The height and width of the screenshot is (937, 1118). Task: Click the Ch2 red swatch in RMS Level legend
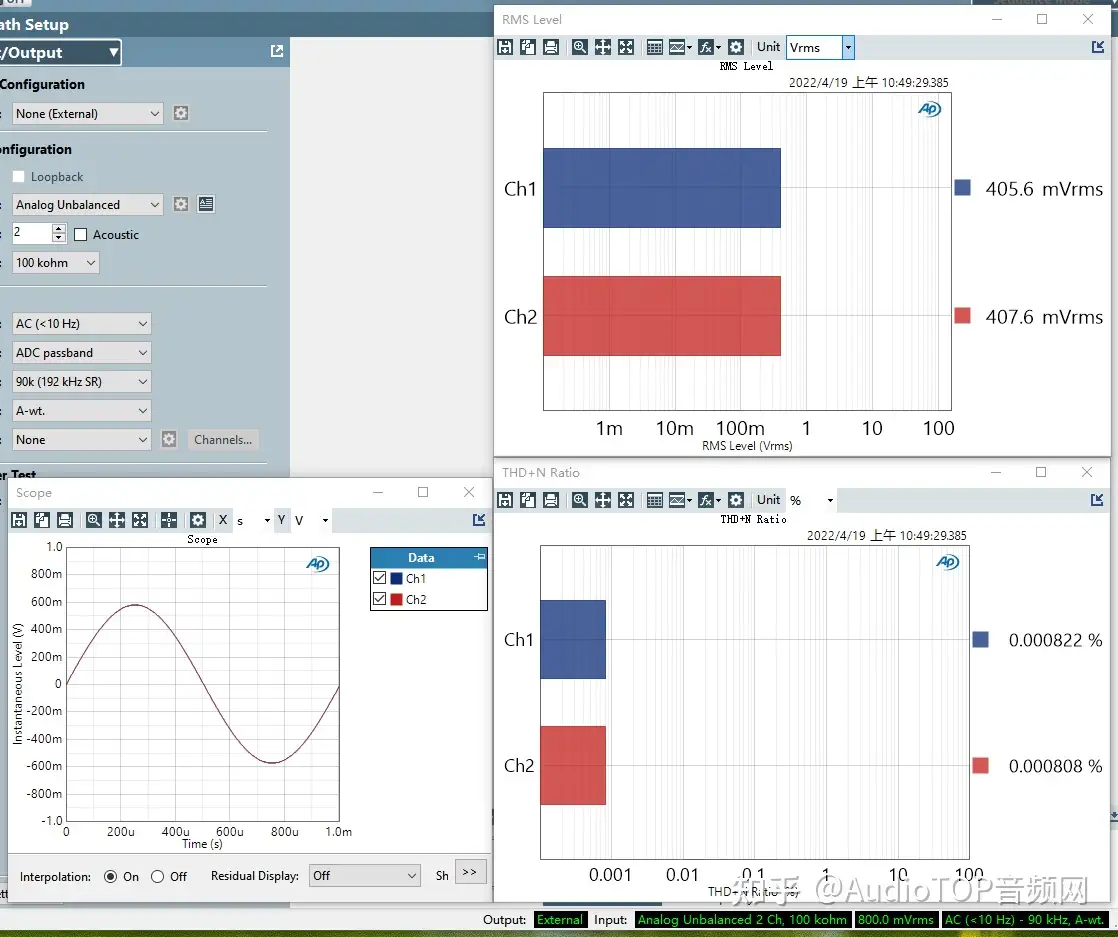tap(963, 315)
